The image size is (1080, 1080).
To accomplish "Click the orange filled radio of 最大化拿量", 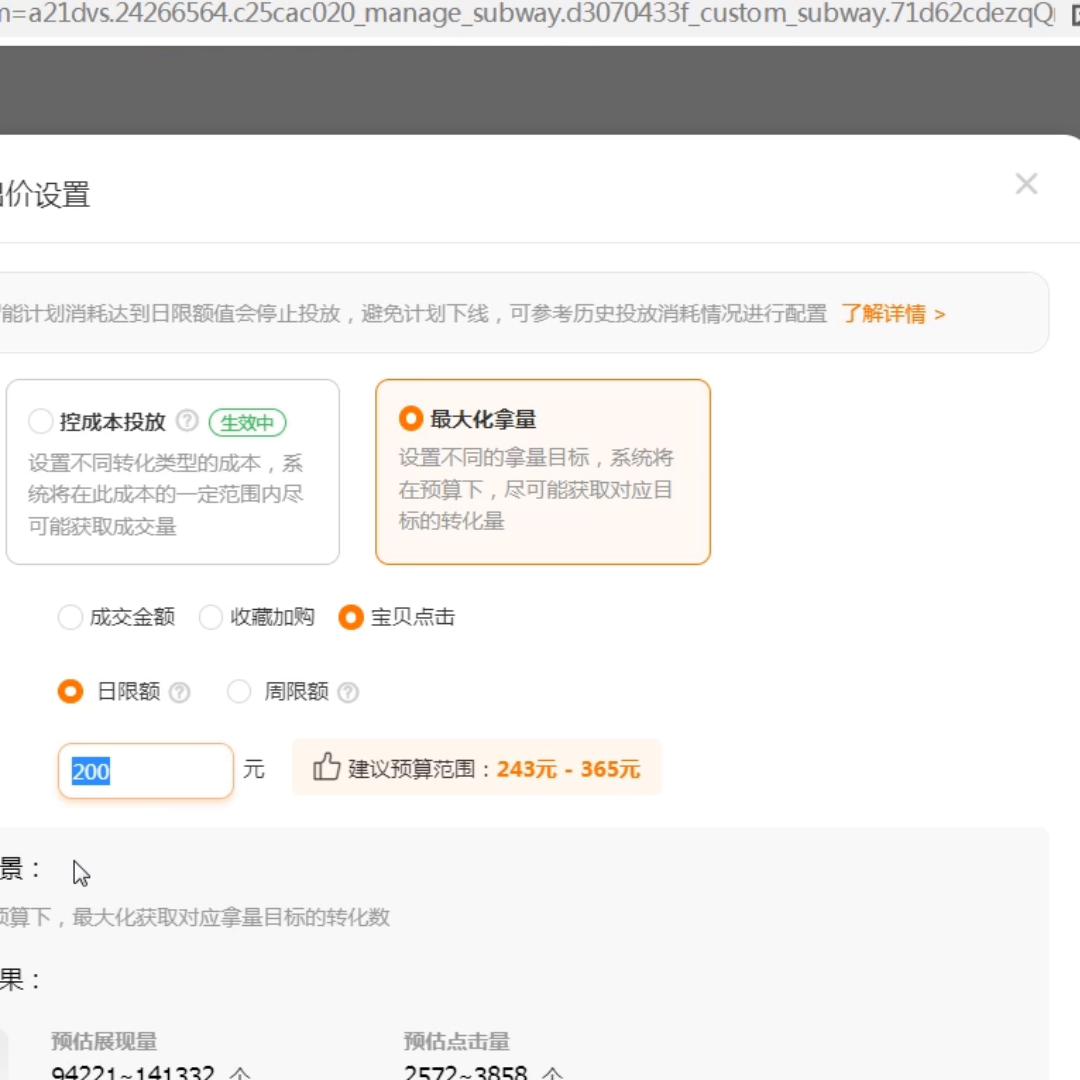I will pyautogui.click(x=410, y=419).
